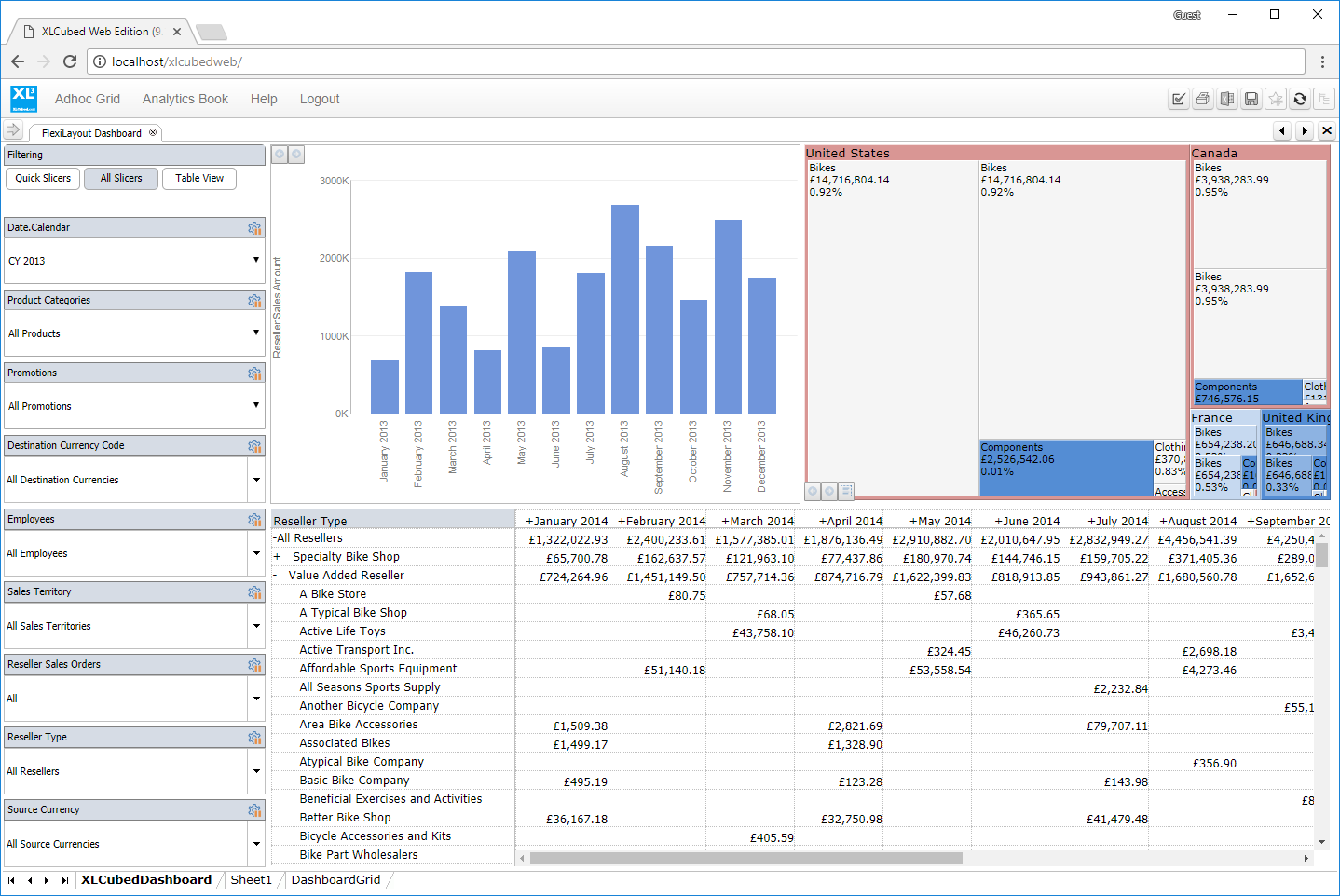Expand the Specialty Bike Shop row
Screen dimensions: 1340x896
277,557
